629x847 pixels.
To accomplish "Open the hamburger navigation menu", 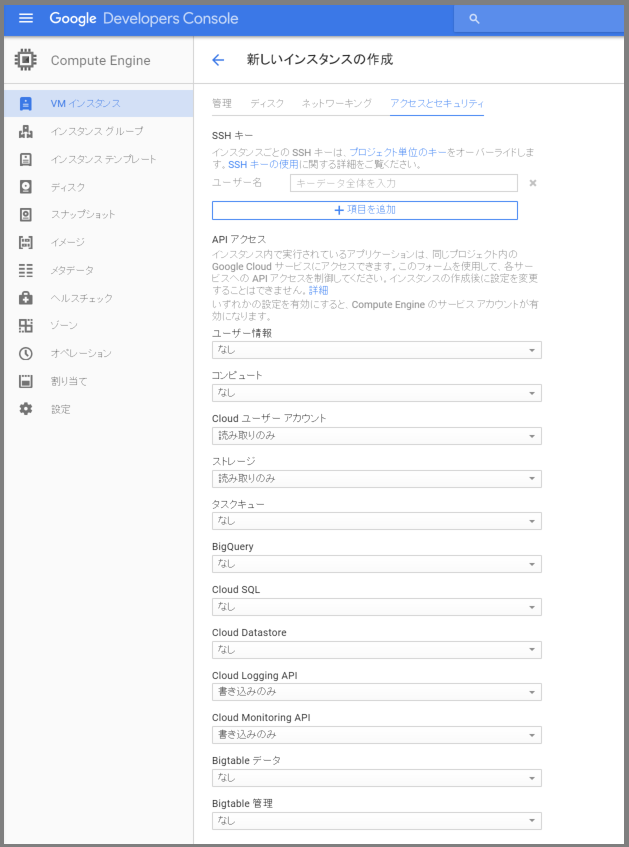I will pyautogui.click(x=26, y=18).
